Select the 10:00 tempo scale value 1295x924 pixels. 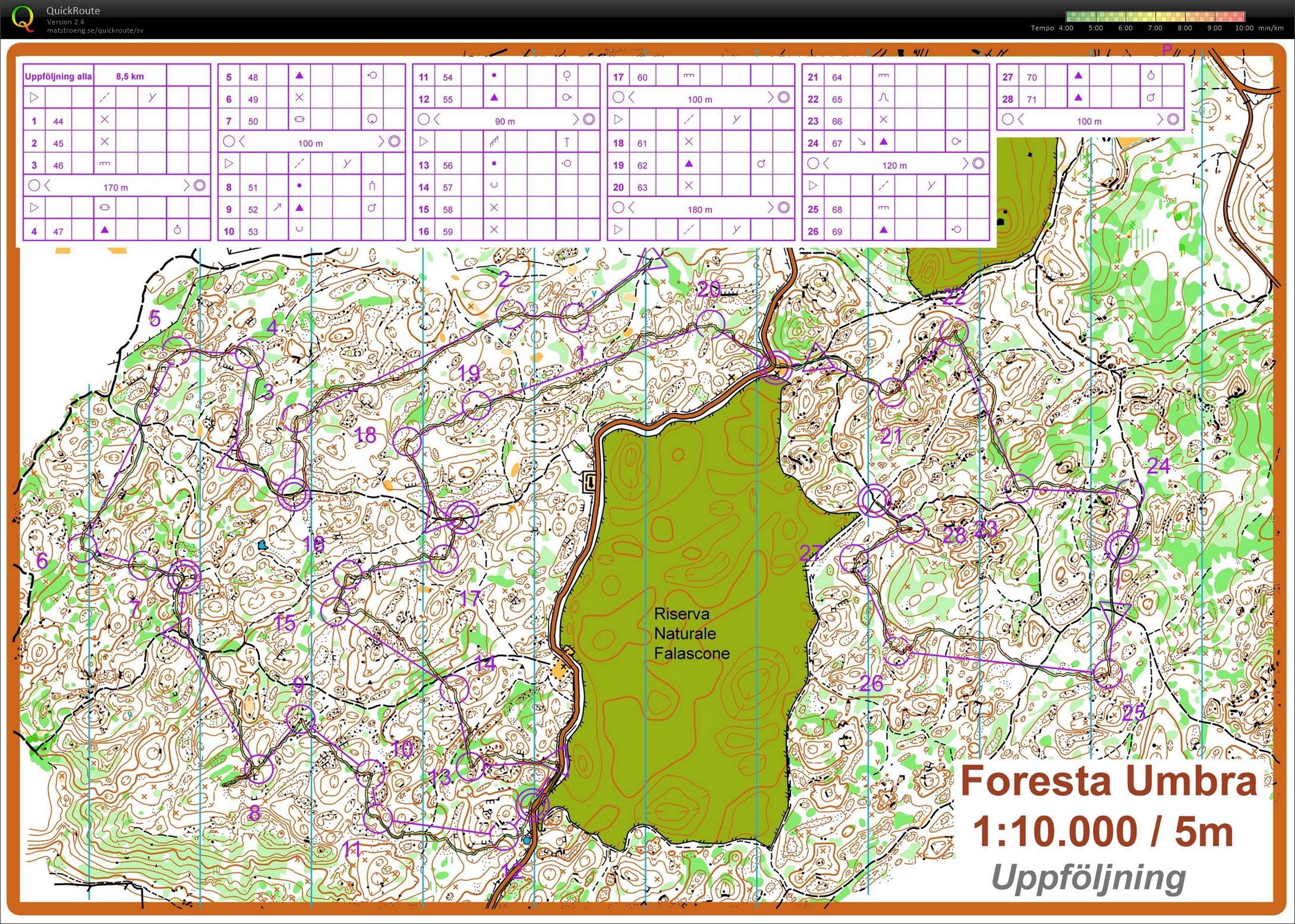pyautogui.click(x=1244, y=28)
